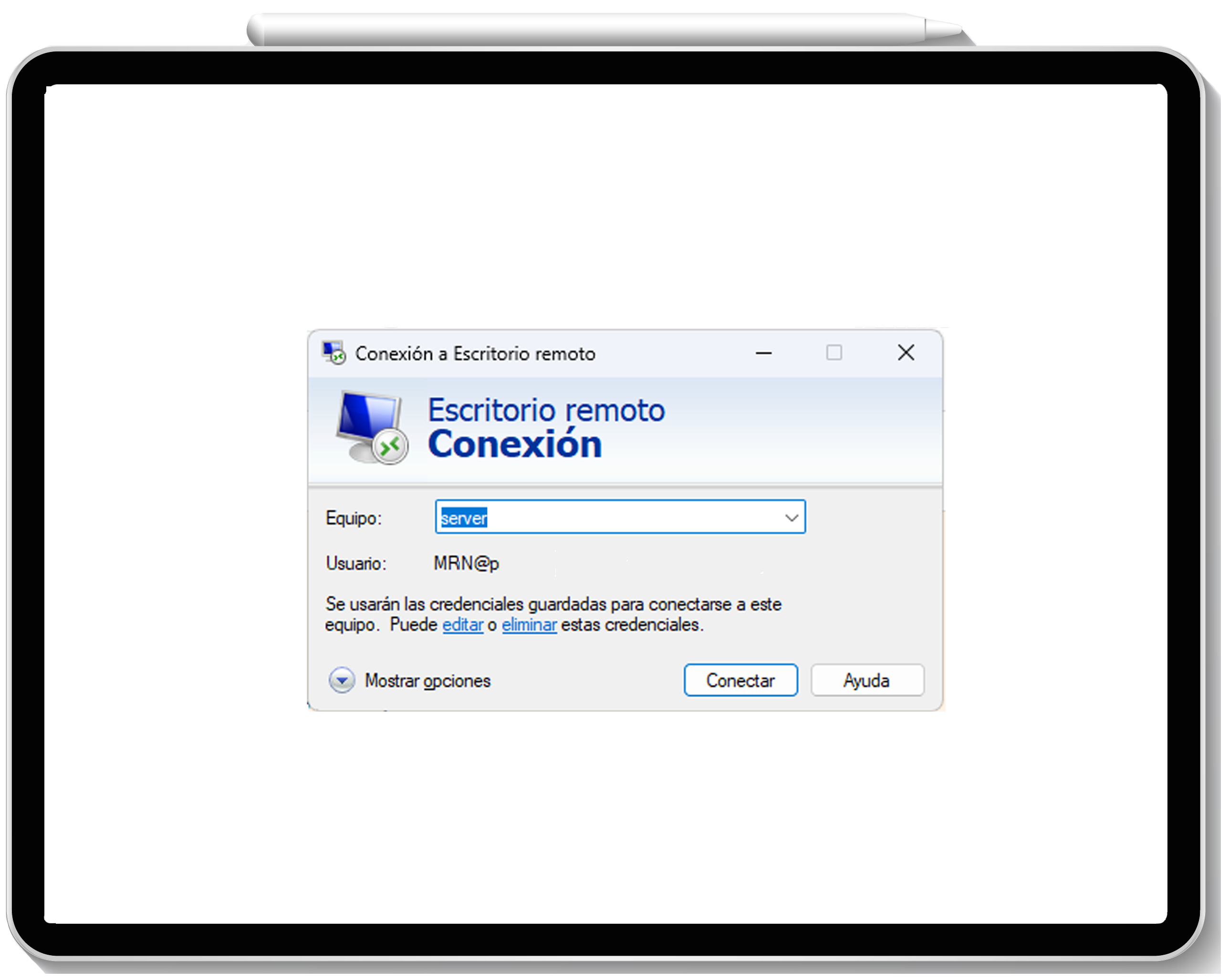
Task: Open the Equipo dropdown chevron
Action: tap(791, 518)
